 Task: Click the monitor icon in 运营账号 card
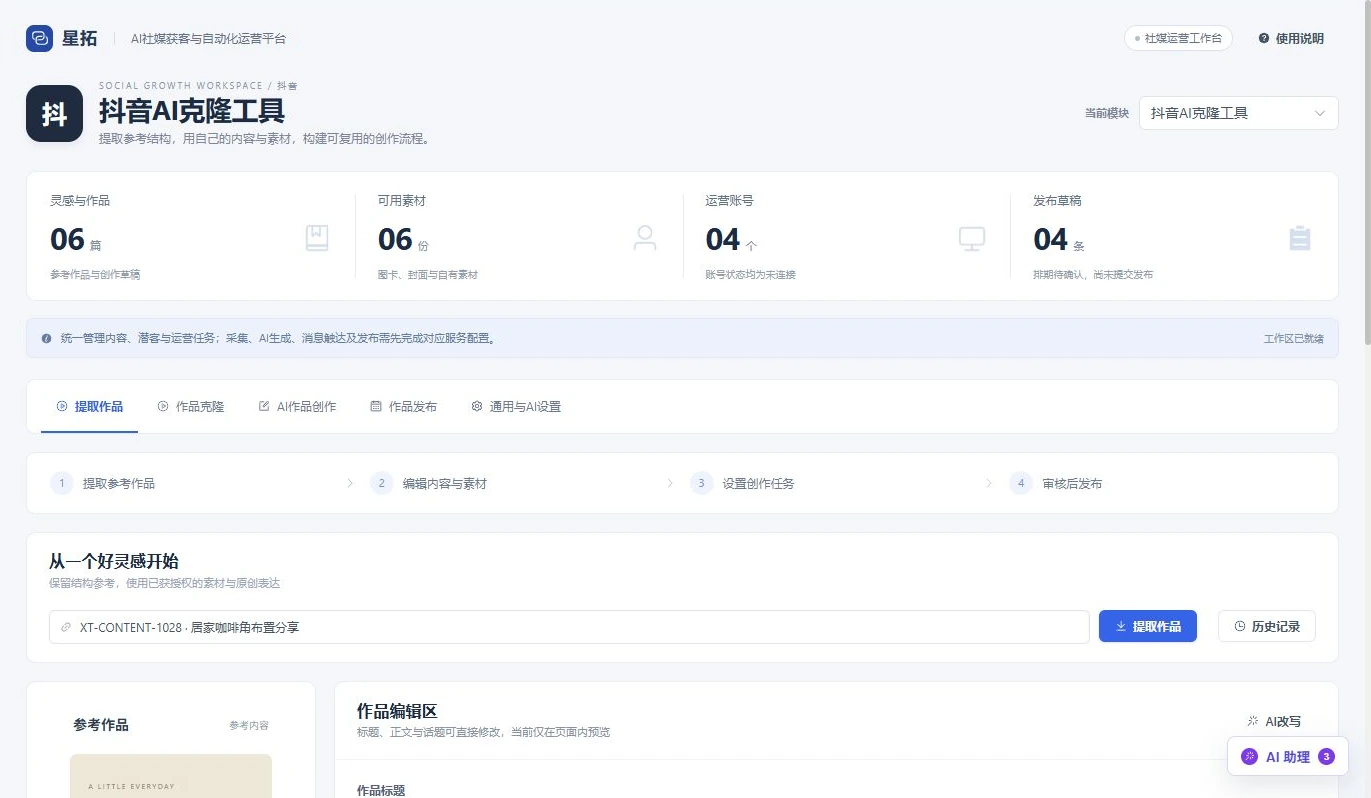[x=972, y=238]
